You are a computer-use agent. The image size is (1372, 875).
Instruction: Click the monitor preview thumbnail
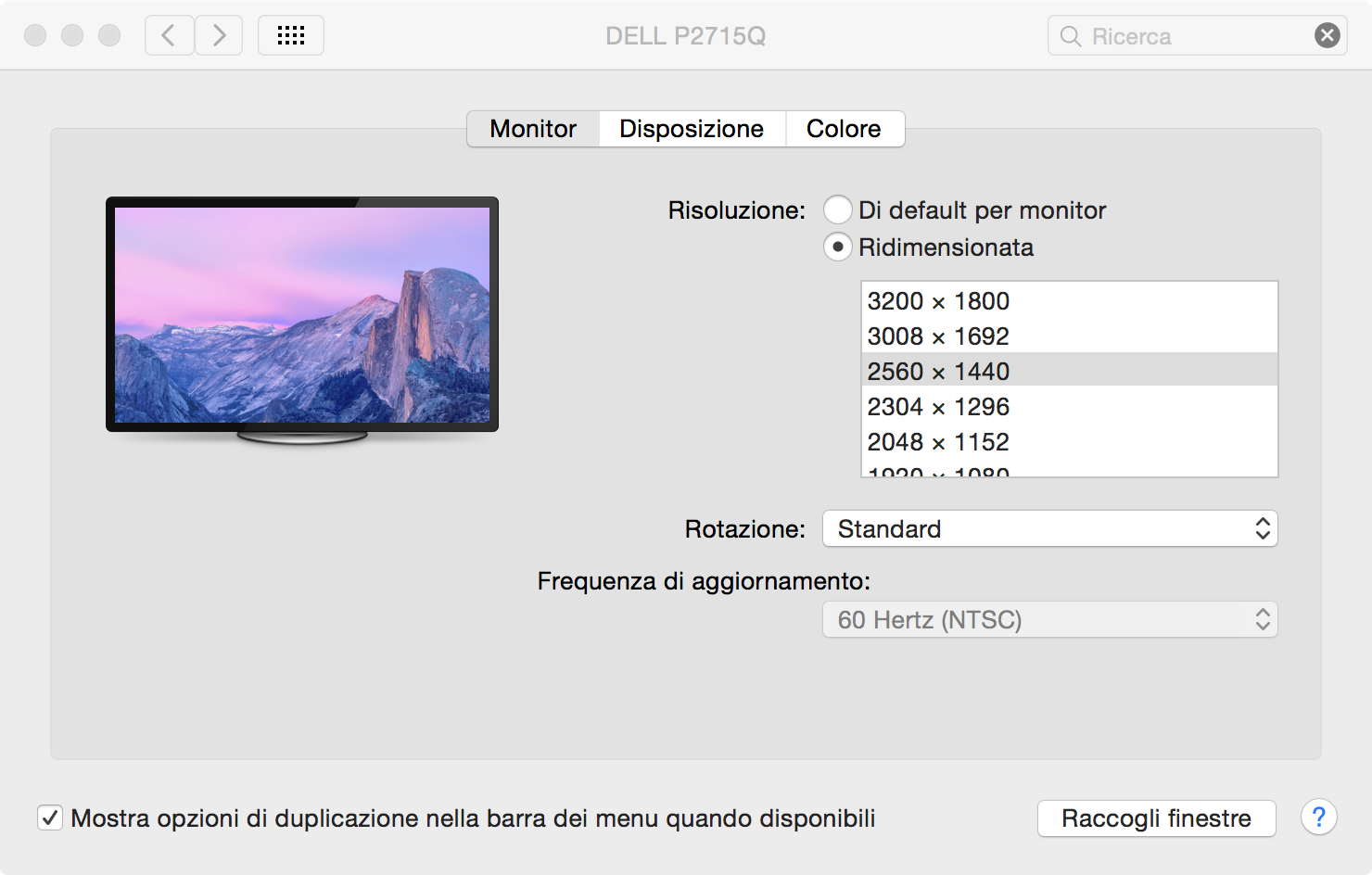(302, 315)
